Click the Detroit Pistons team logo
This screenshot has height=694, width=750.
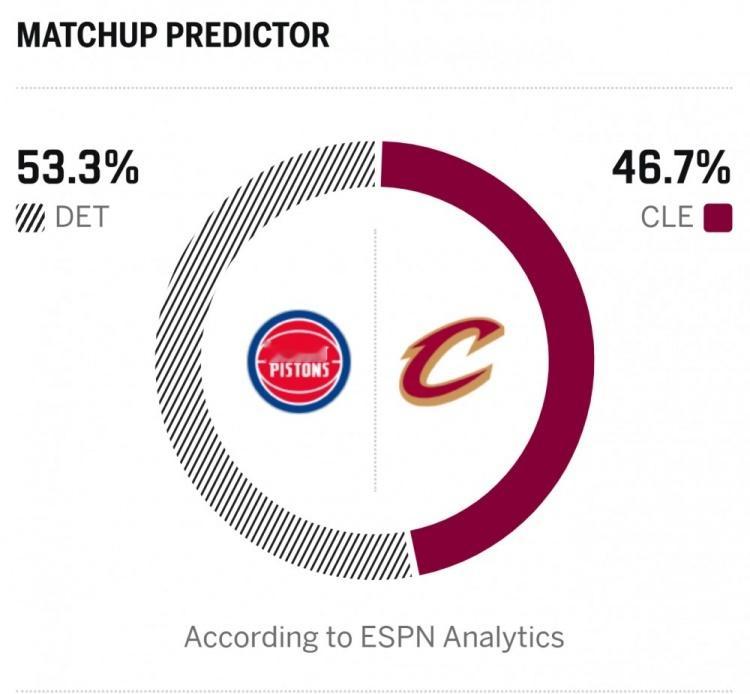point(299,361)
